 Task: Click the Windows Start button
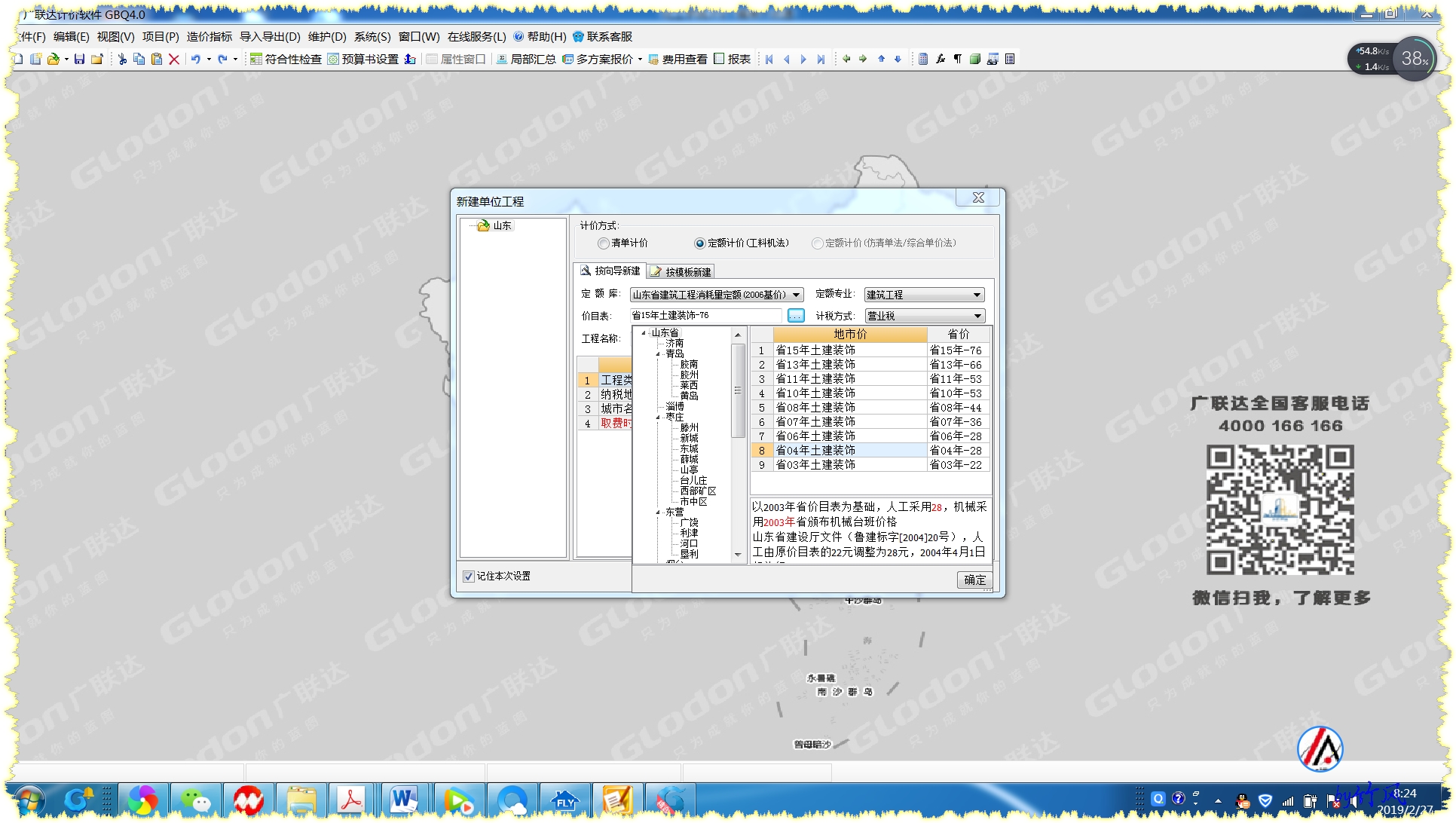[x=29, y=800]
